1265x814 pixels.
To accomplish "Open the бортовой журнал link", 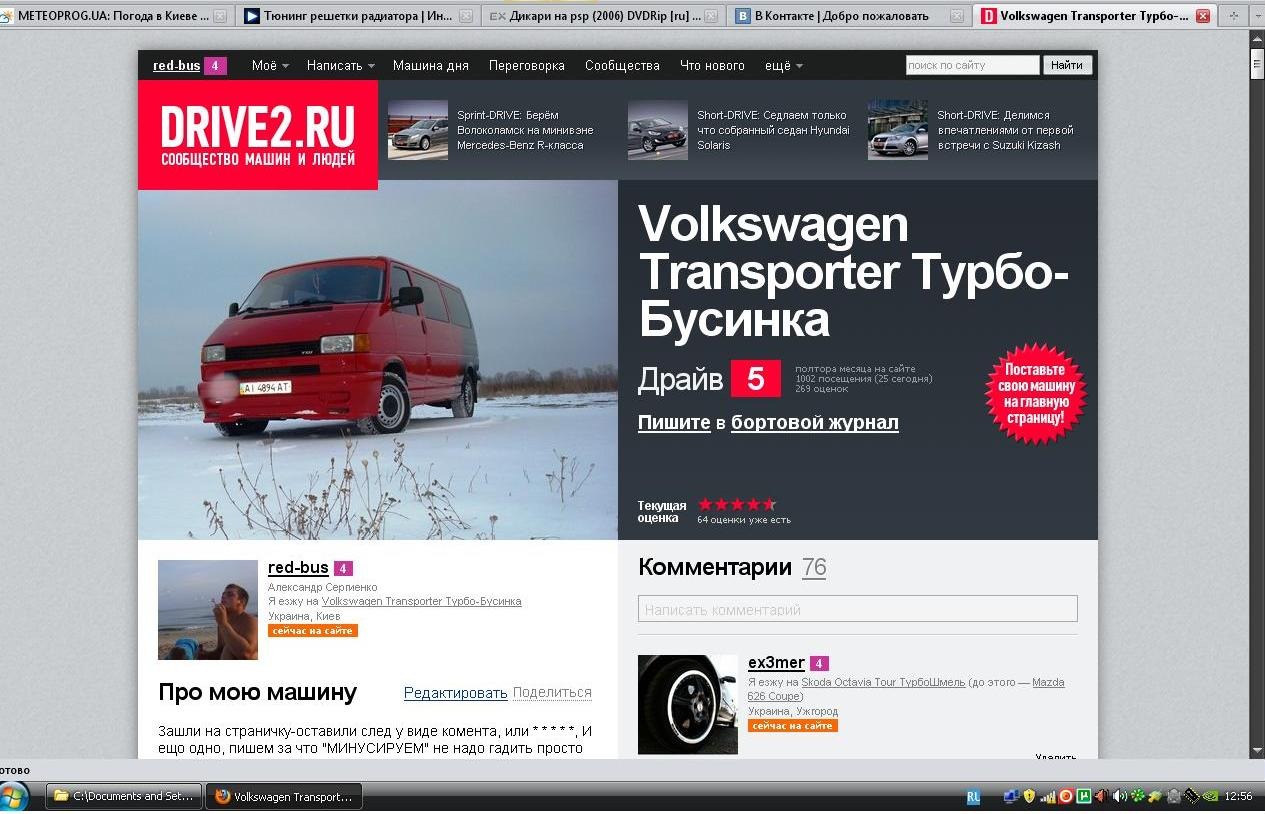I will pyautogui.click(x=815, y=422).
